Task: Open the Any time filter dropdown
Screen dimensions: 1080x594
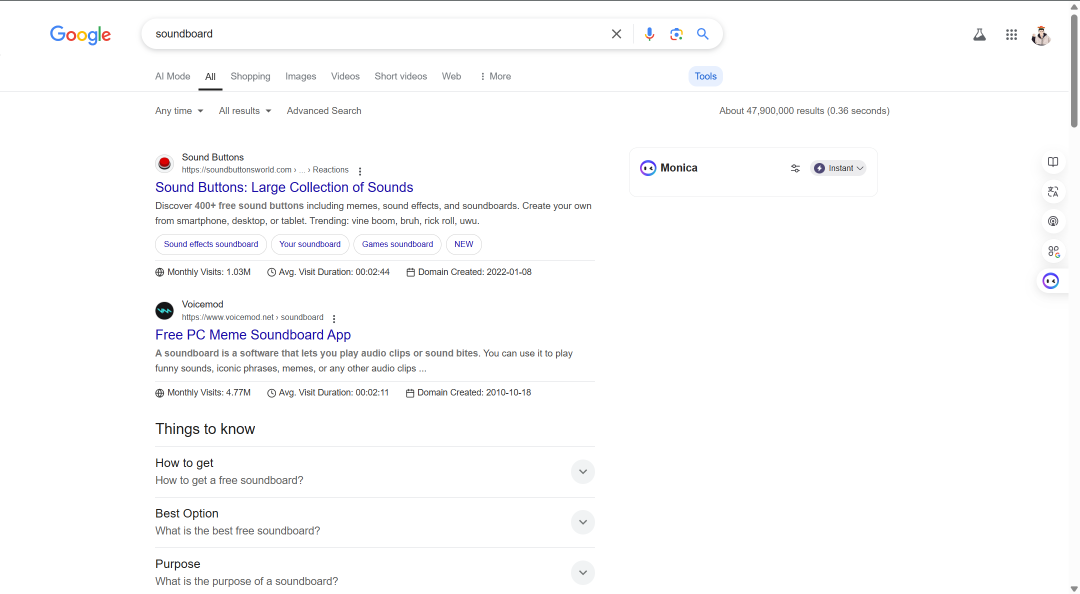Action: [179, 111]
